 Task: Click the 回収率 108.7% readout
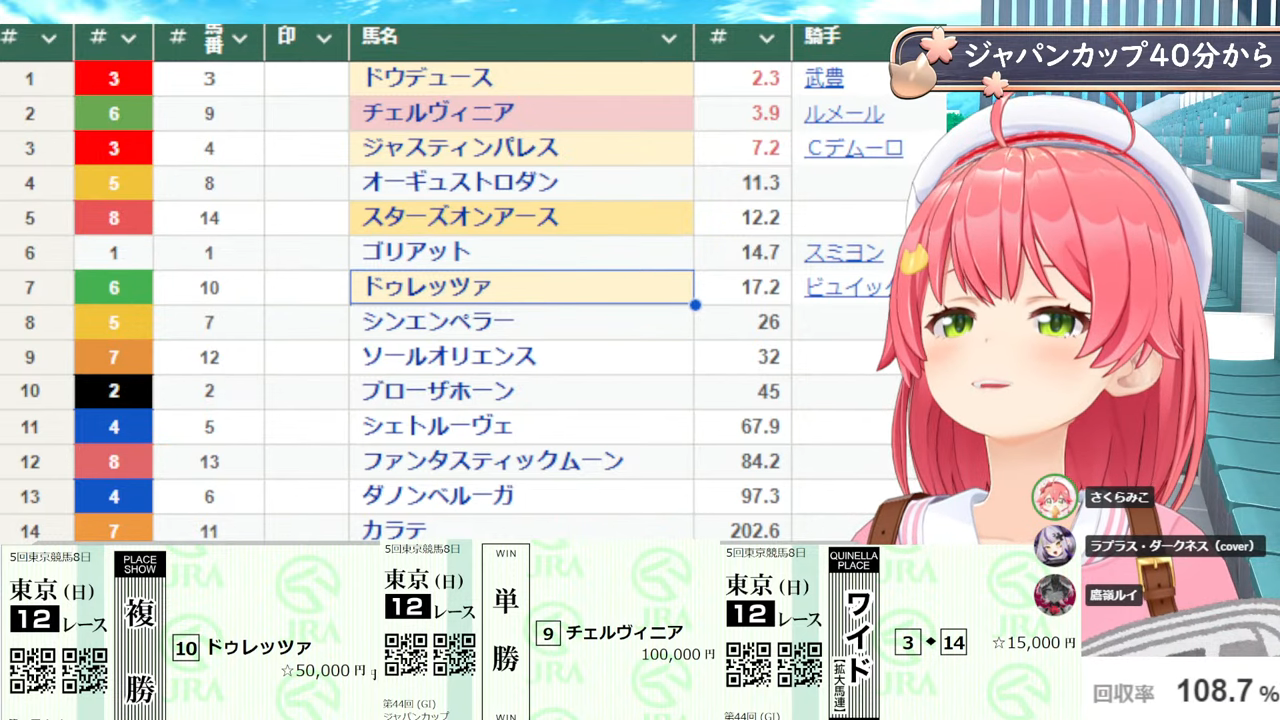click(x=1185, y=691)
